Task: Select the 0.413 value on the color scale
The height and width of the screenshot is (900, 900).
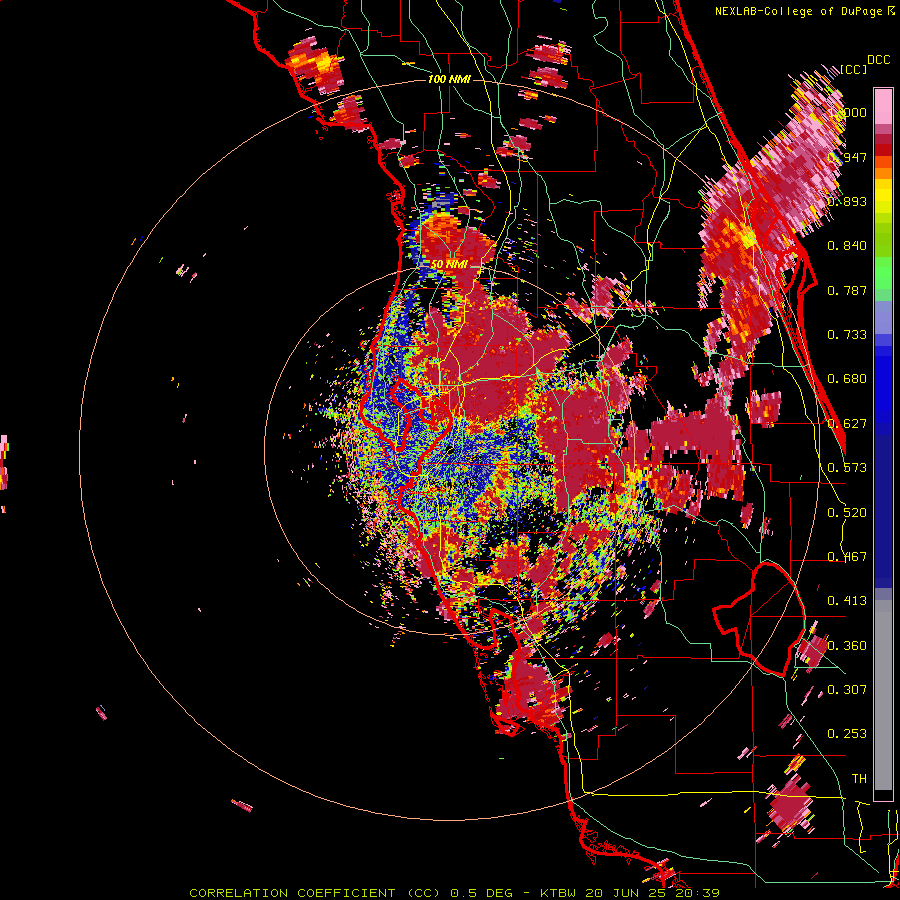Action: coord(847,601)
